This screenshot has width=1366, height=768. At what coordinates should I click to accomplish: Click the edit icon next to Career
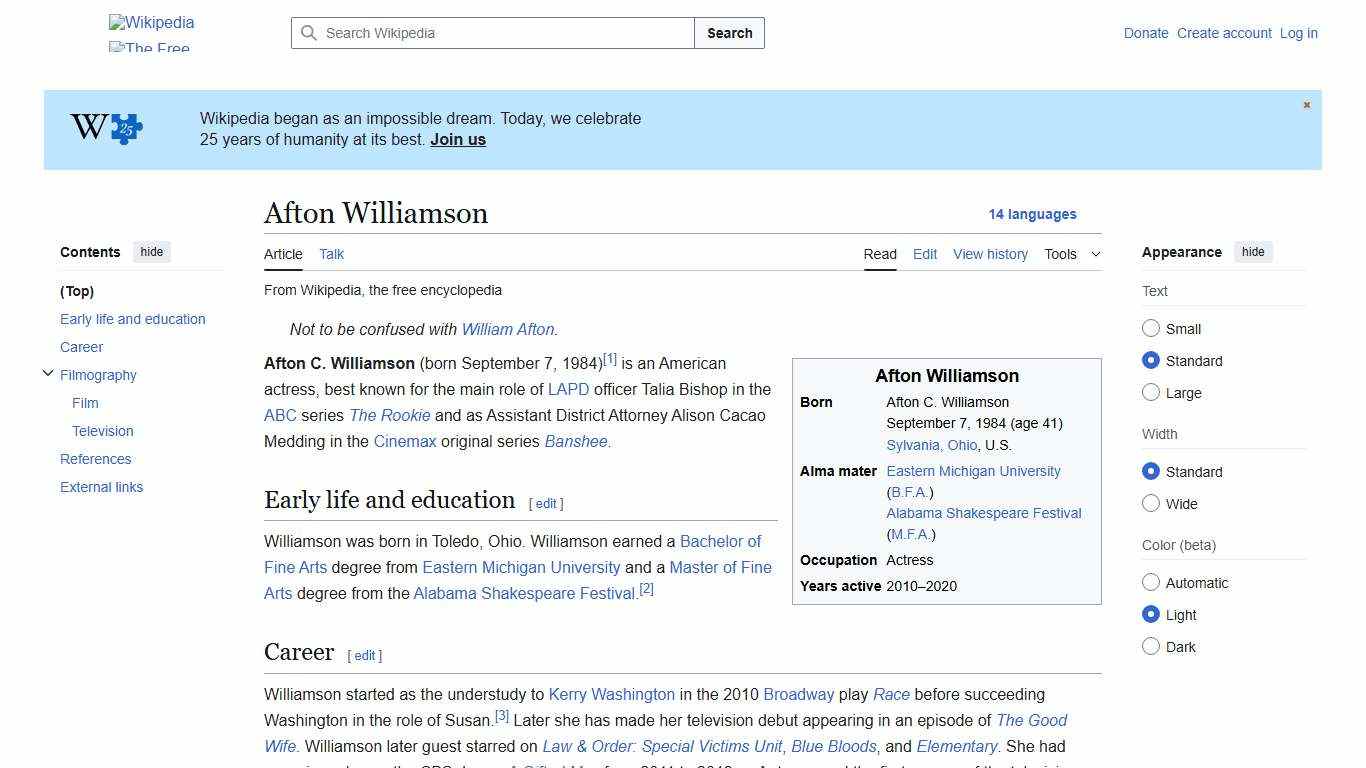coord(364,655)
